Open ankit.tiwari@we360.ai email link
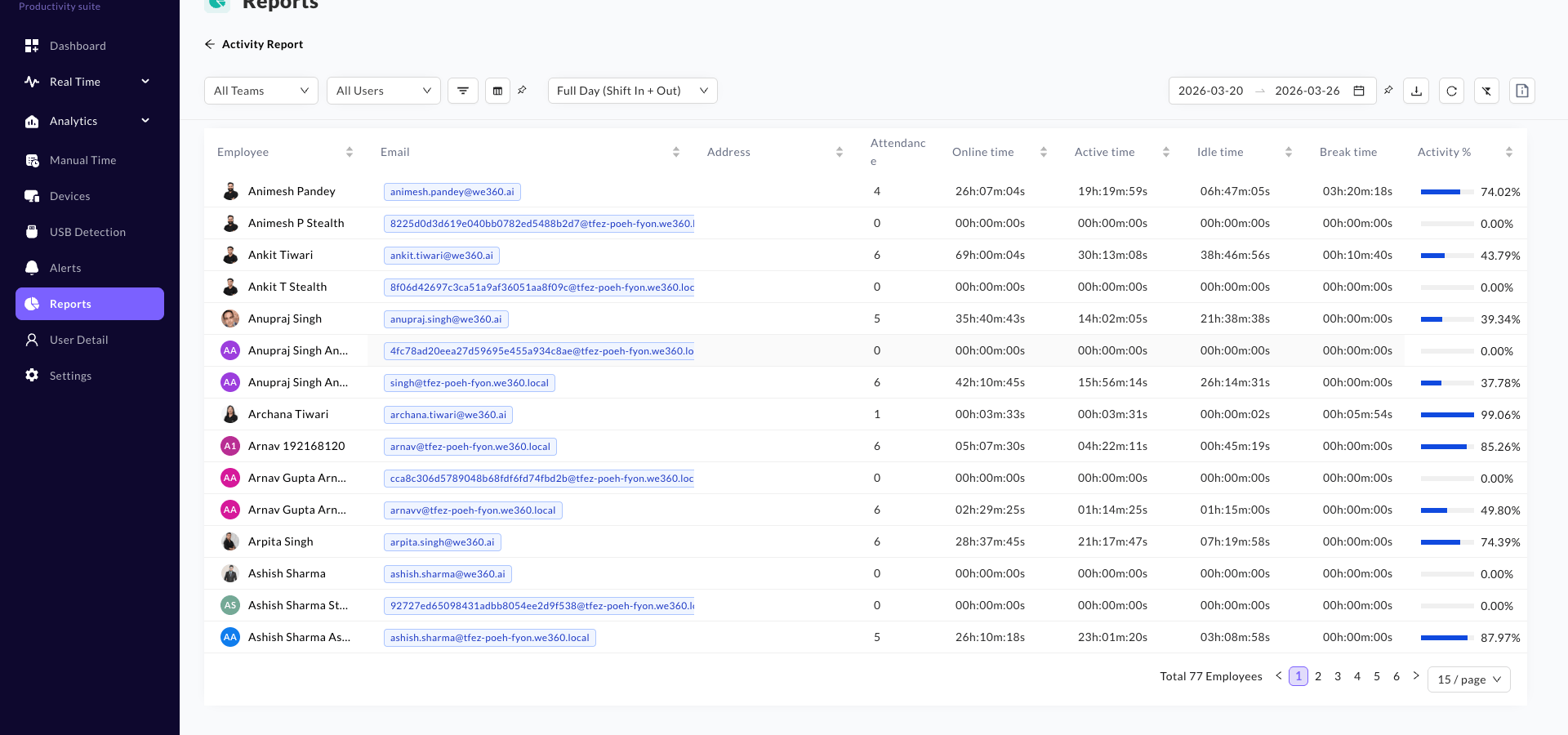1568x735 pixels. click(442, 256)
